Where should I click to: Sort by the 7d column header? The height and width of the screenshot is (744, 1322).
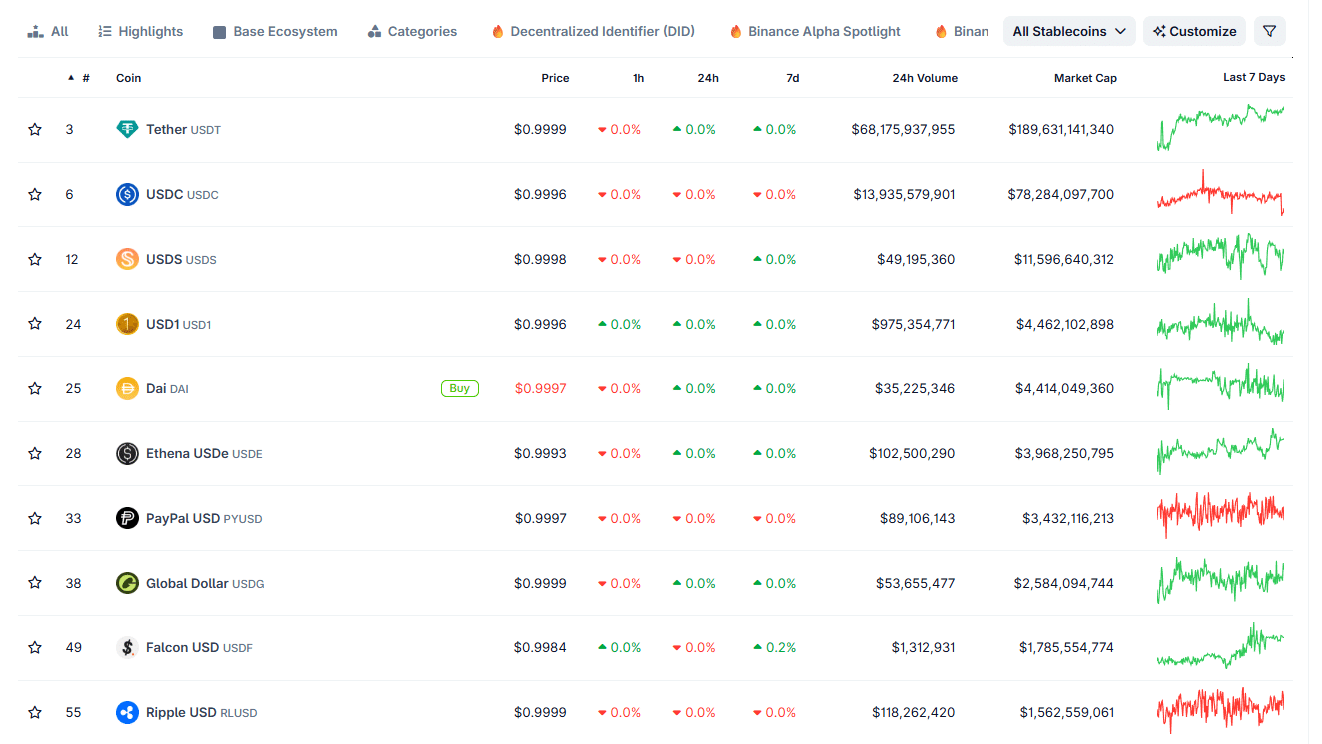pos(792,78)
